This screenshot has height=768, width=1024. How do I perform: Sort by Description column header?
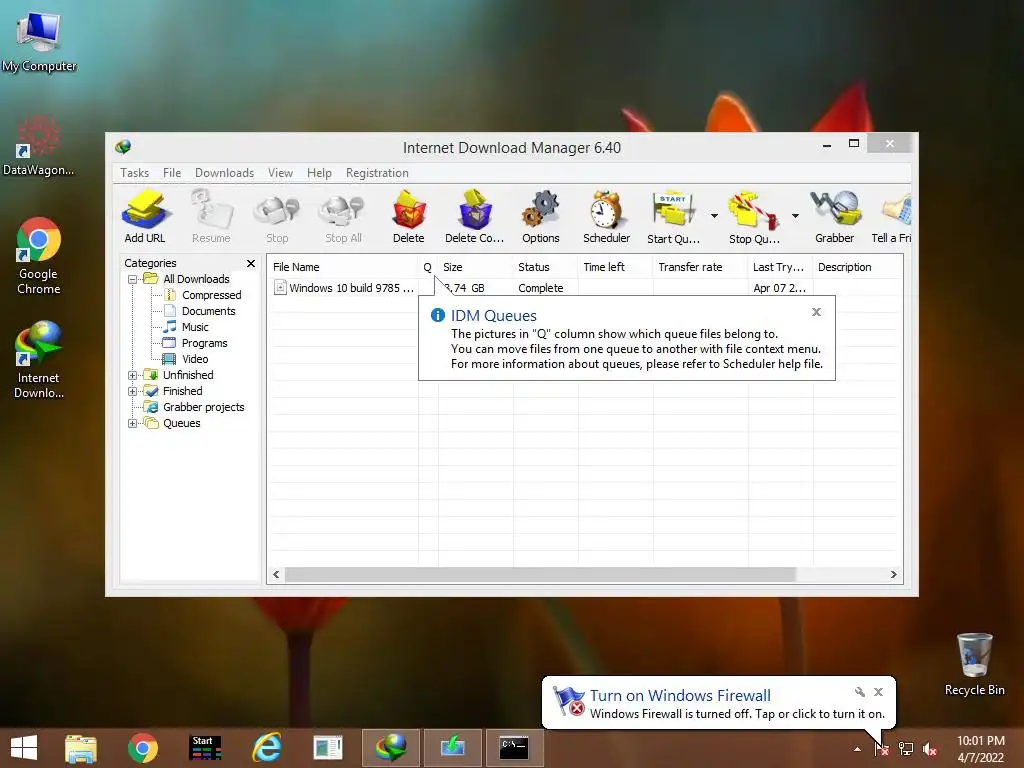(x=858, y=267)
